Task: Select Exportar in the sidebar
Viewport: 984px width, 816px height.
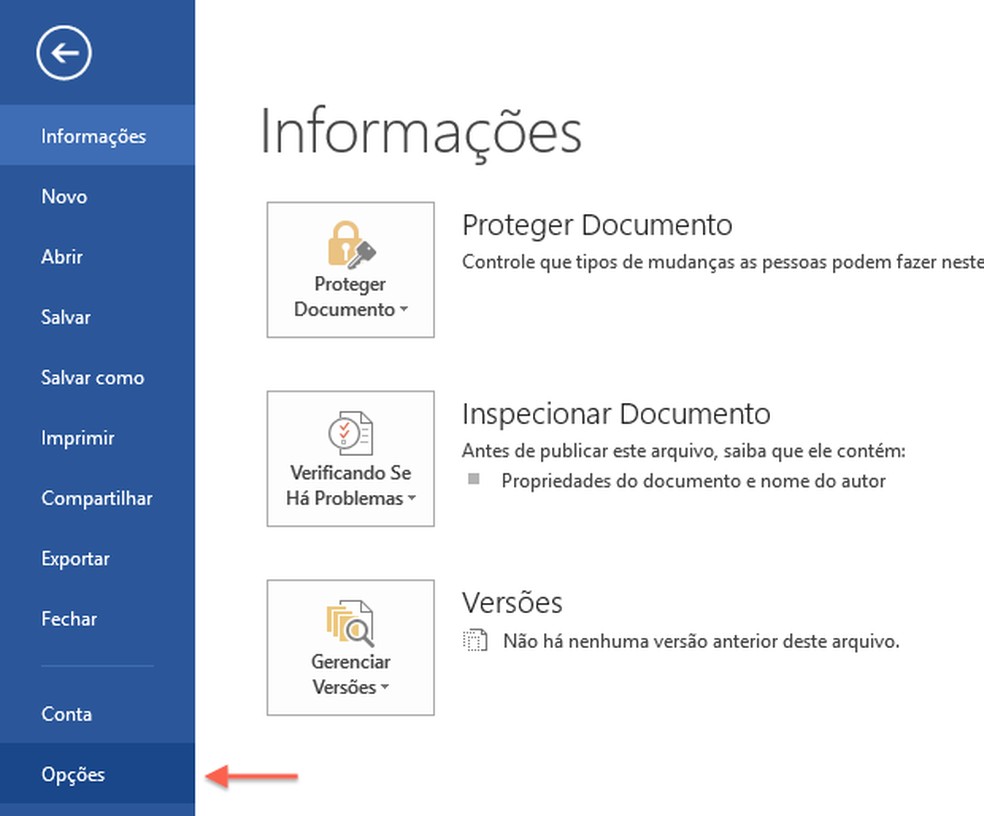Action: pyautogui.click(x=97, y=557)
